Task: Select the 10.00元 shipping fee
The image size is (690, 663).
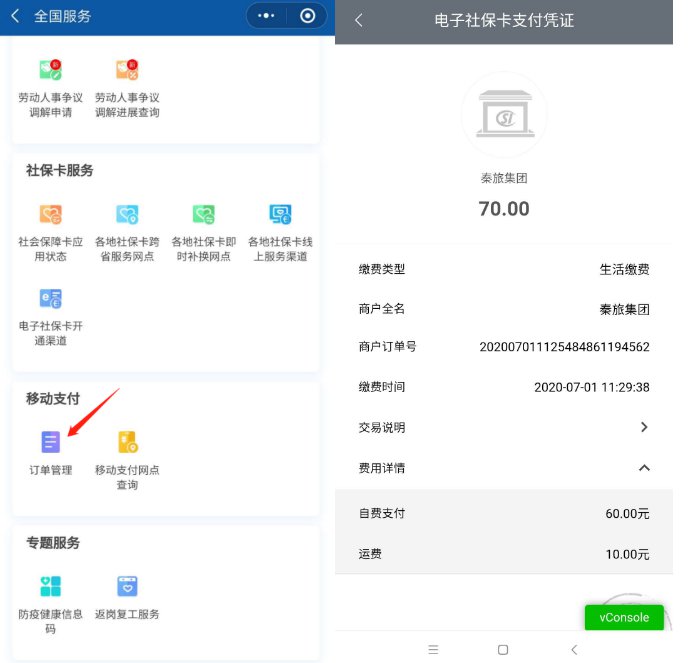Action: point(627,554)
